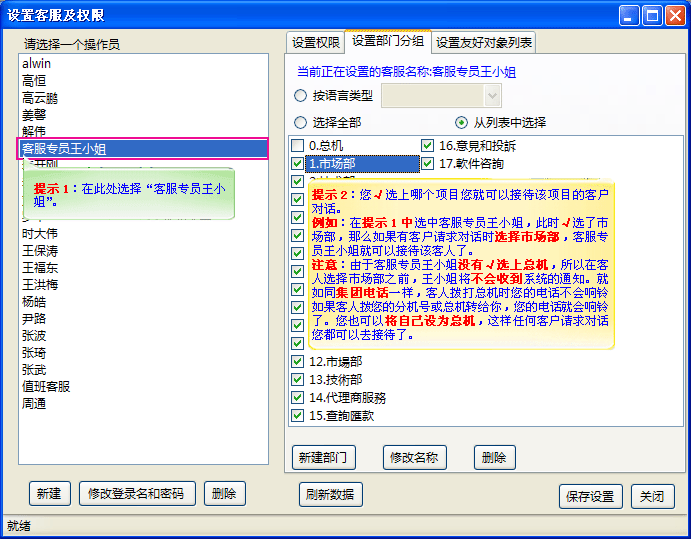Open the 设置友好对象列表 tab
691x539 pixels.
pyautogui.click(x=484, y=42)
